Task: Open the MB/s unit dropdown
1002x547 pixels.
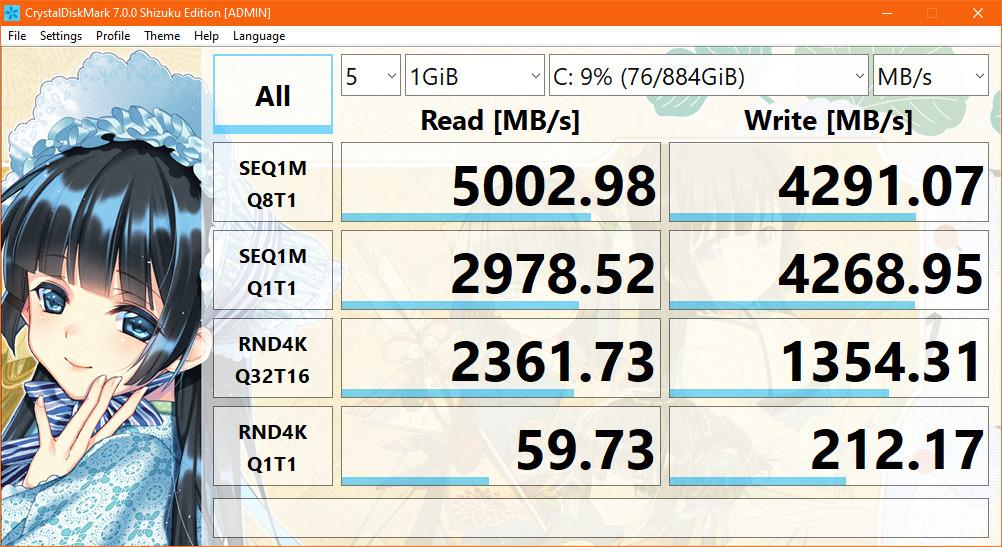Action: click(930, 76)
